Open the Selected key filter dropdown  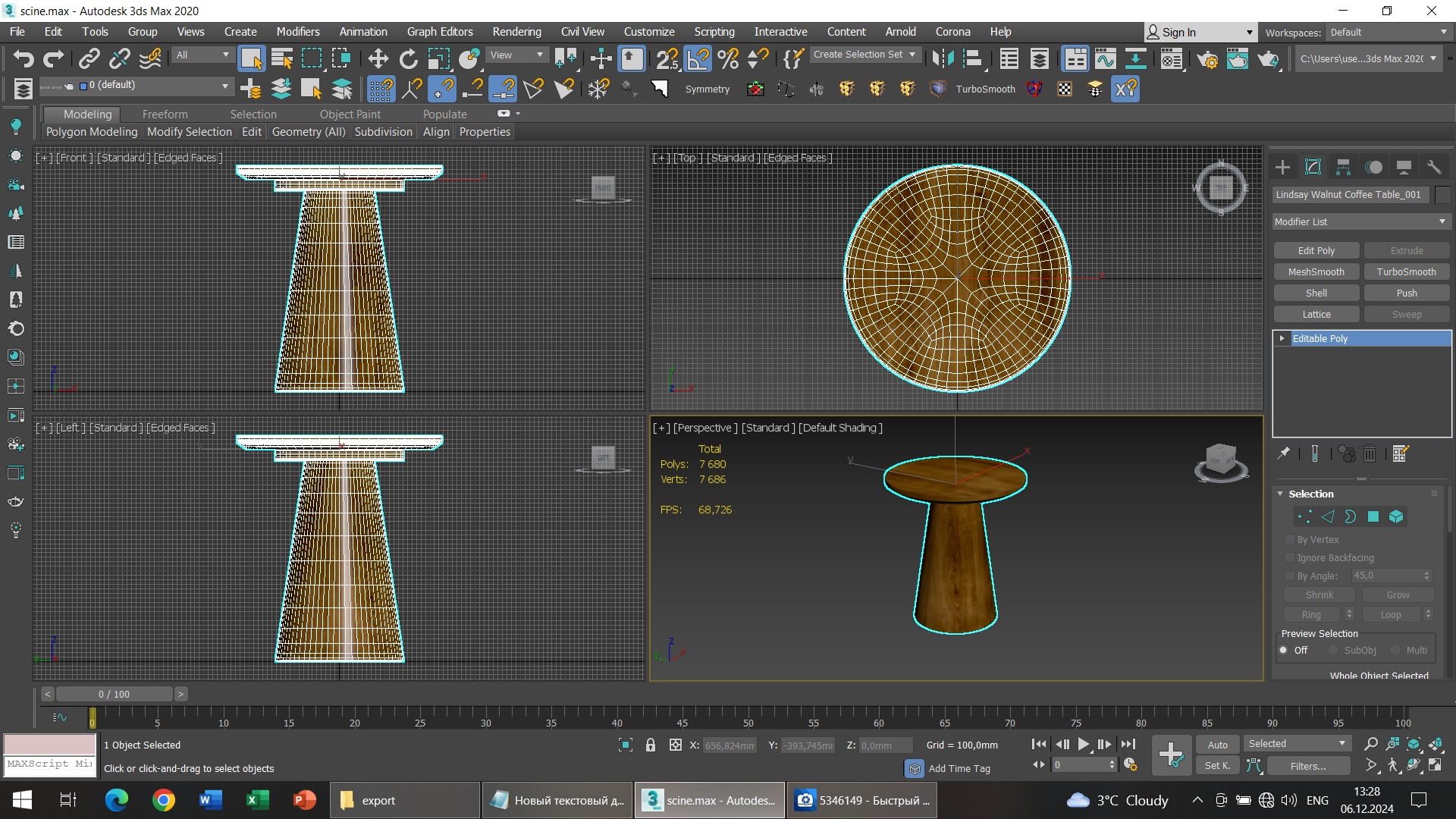(x=1298, y=743)
